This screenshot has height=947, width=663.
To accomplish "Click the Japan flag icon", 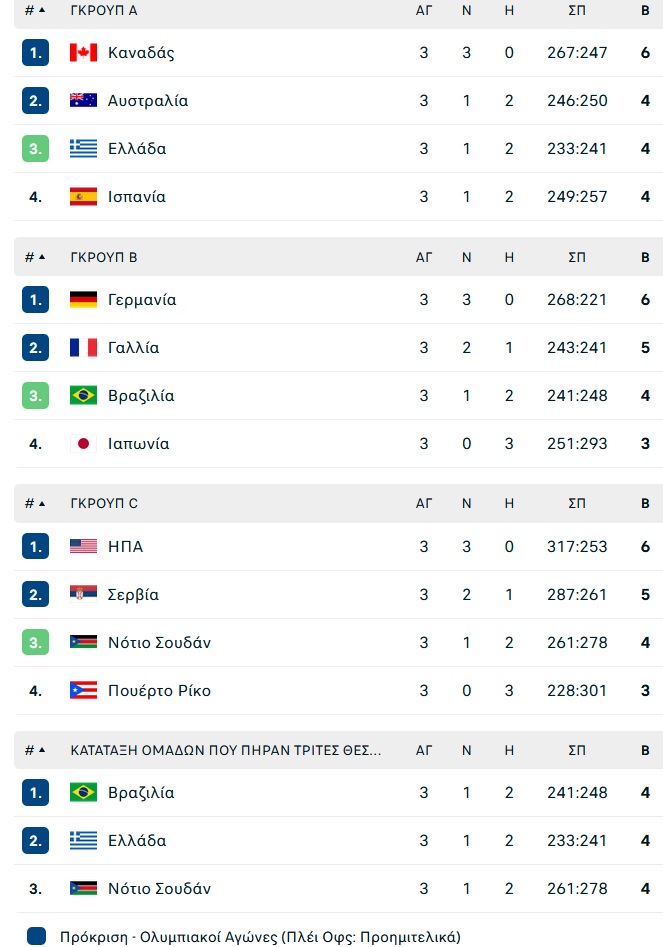I will tap(83, 443).
